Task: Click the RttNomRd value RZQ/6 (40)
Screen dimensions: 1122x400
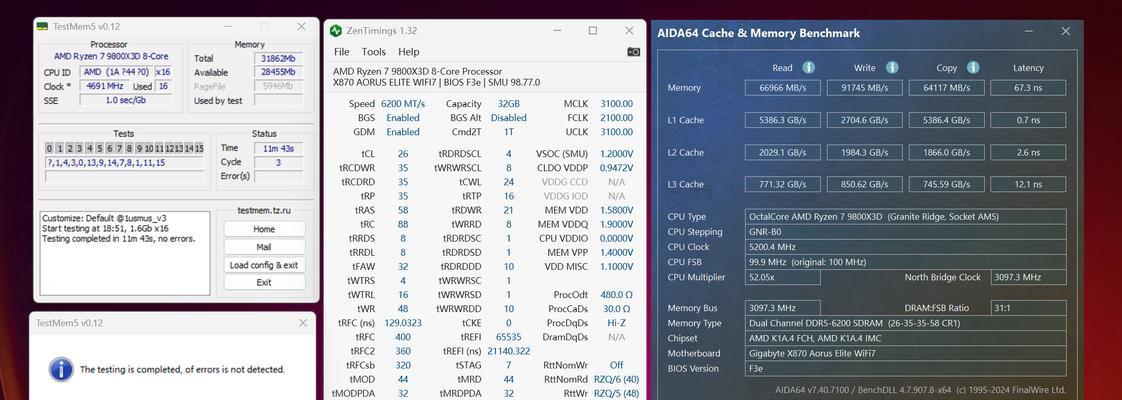Action: [x=616, y=379]
